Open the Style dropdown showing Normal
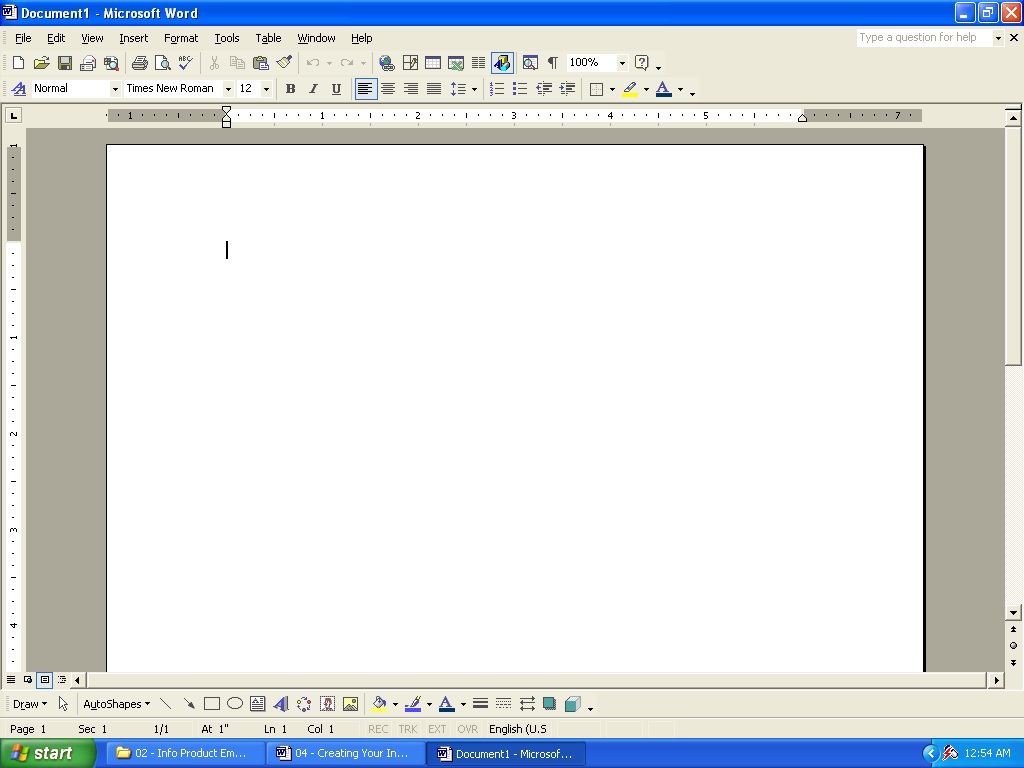 115,89
